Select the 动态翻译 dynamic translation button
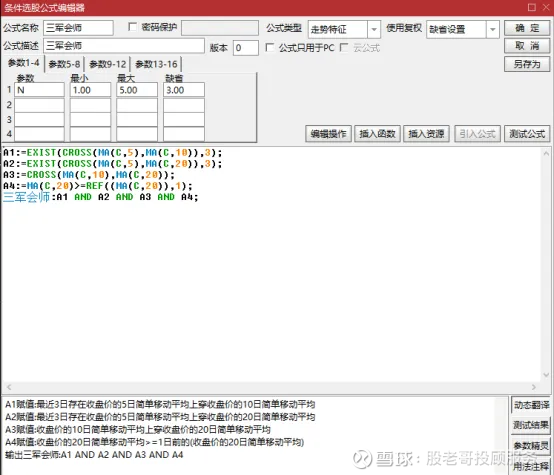Viewport: 554px width, 475px height. click(531, 405)
